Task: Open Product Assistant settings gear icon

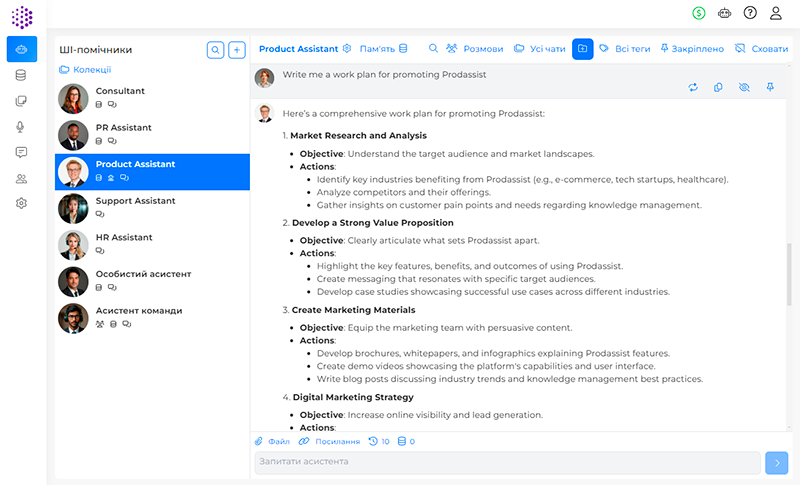Action: (347, 48)
